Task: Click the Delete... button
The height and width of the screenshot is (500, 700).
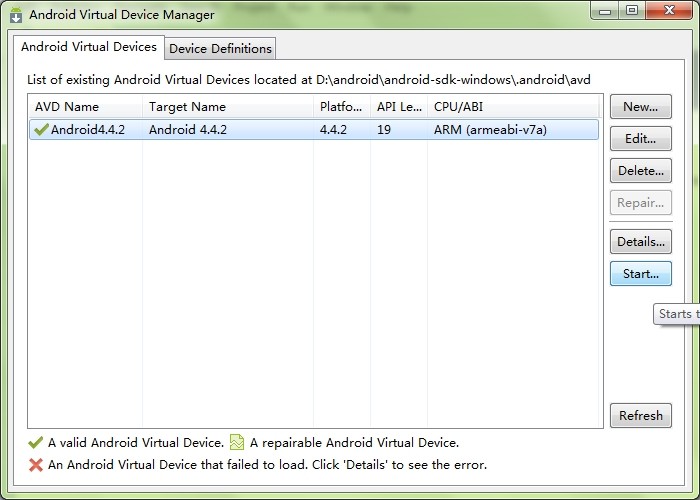Action: tap(641, 171)
